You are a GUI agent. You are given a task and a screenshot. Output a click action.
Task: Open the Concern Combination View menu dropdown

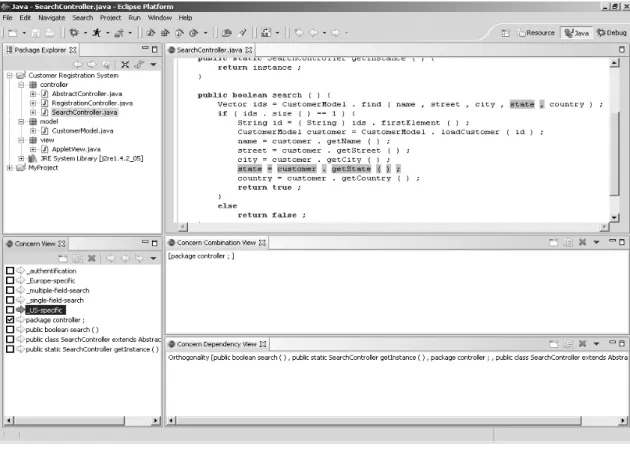(x=597, y=242)
